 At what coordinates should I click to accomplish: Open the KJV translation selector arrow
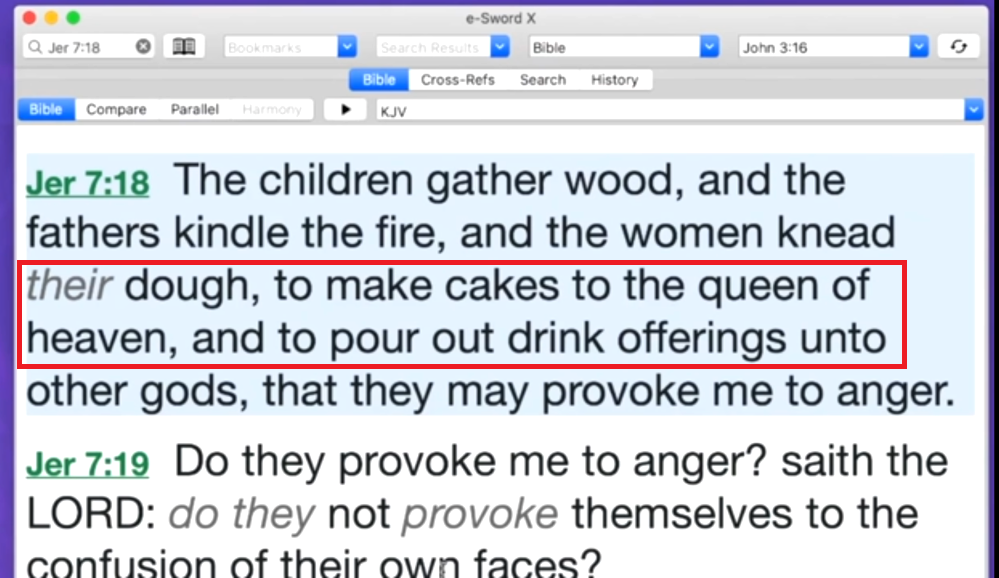(974, 110)
